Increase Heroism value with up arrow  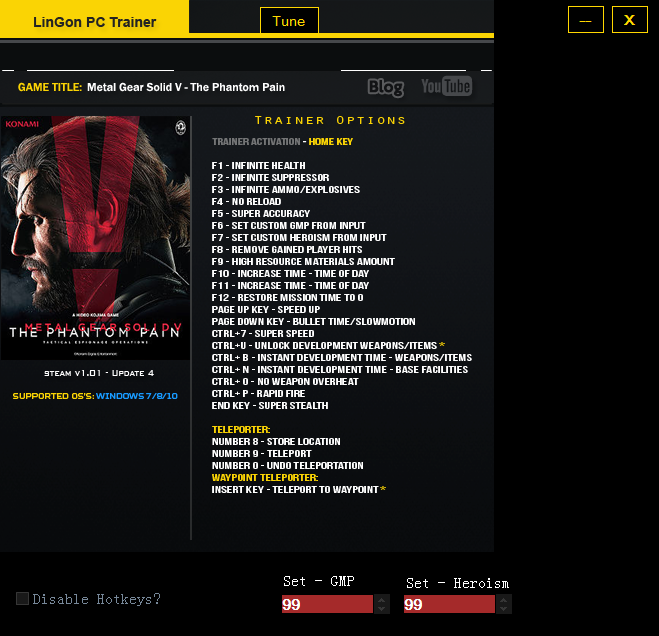click(503, 600)
